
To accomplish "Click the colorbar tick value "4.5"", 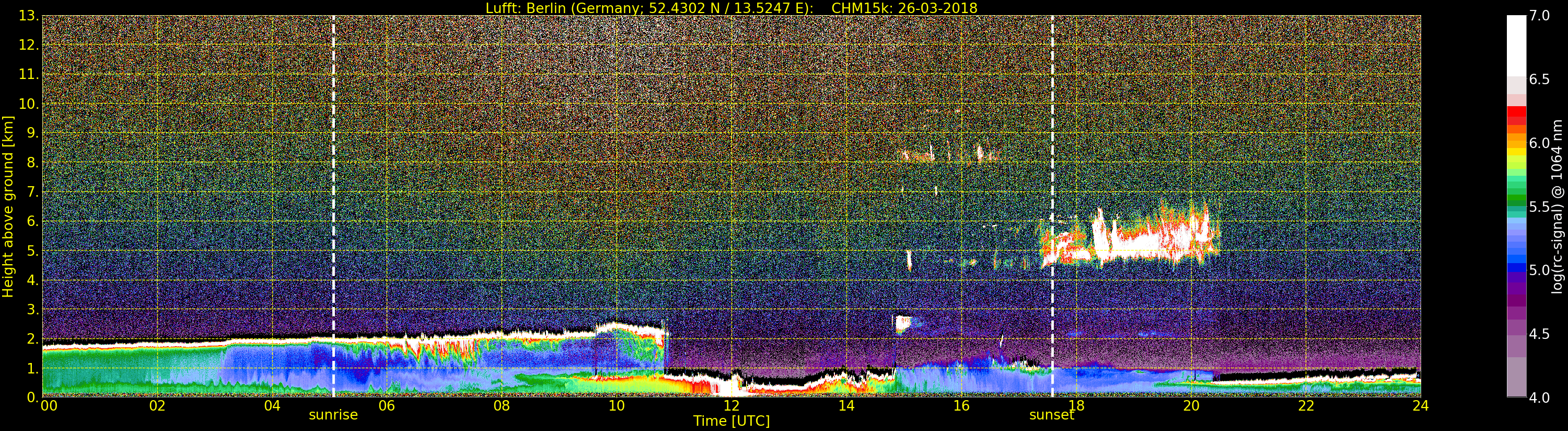I will pos(1540,334).
